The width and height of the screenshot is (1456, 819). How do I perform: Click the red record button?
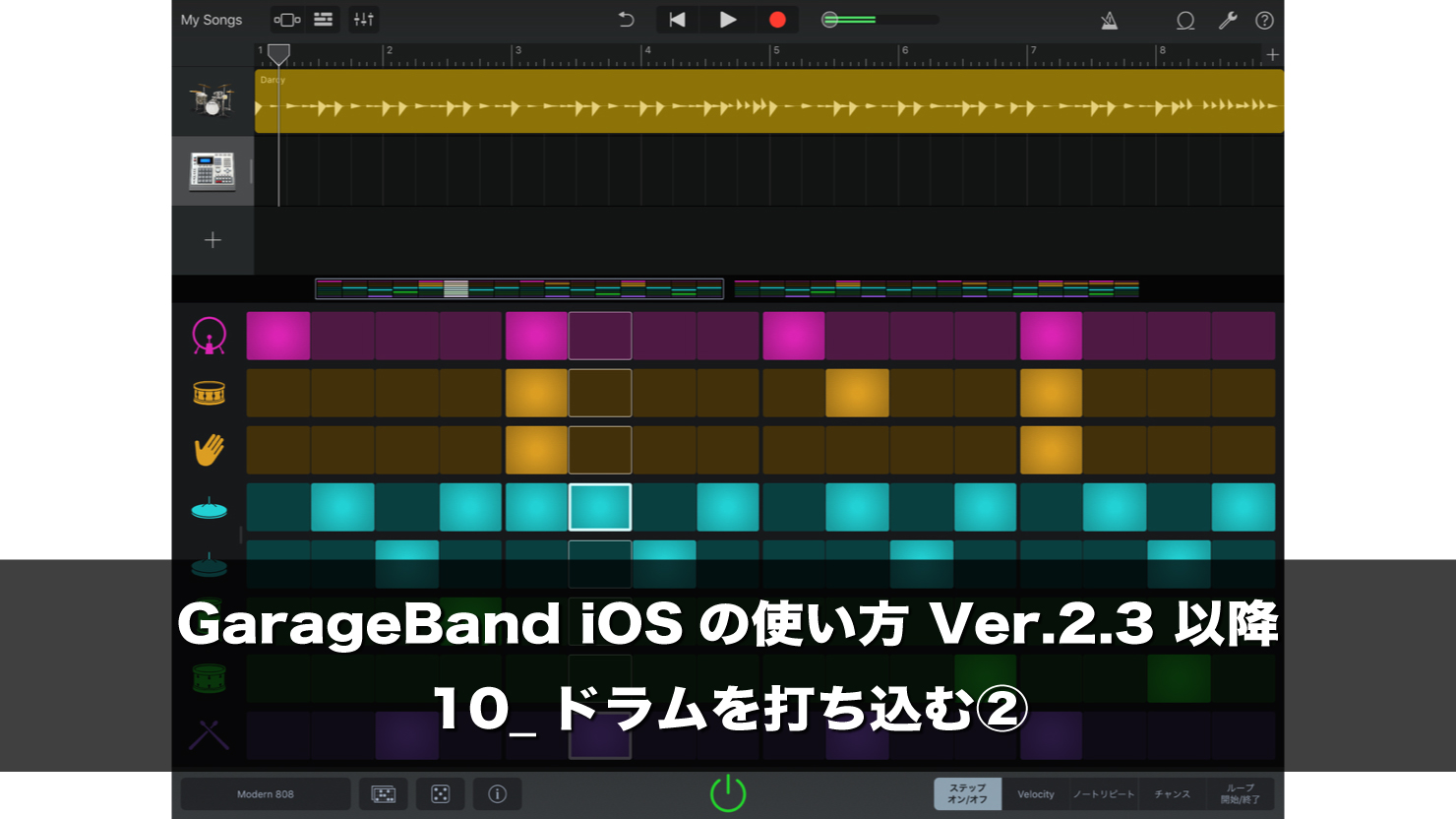(777, 20)
